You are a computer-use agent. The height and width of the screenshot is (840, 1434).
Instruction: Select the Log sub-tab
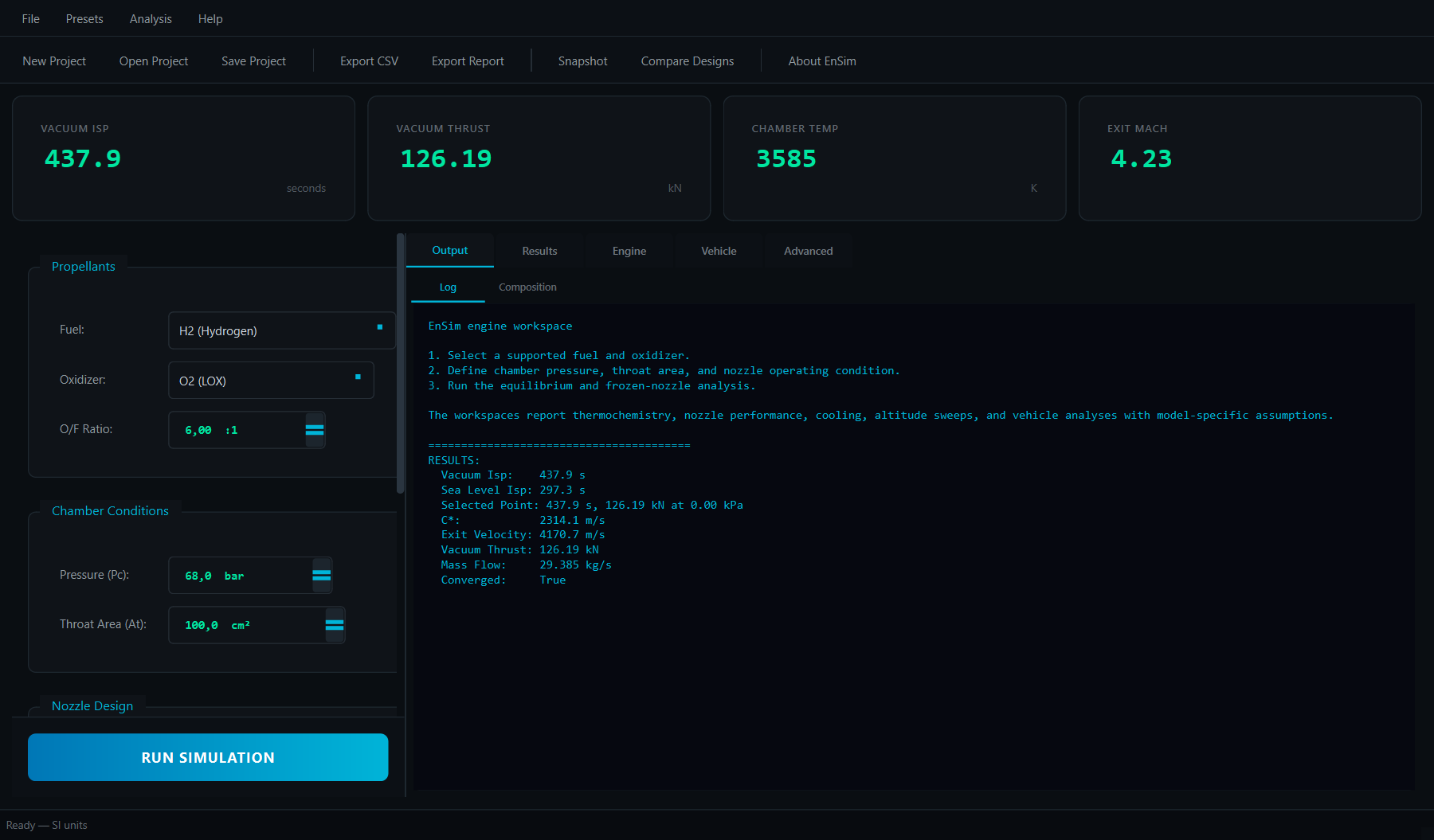tap(448, 287)
